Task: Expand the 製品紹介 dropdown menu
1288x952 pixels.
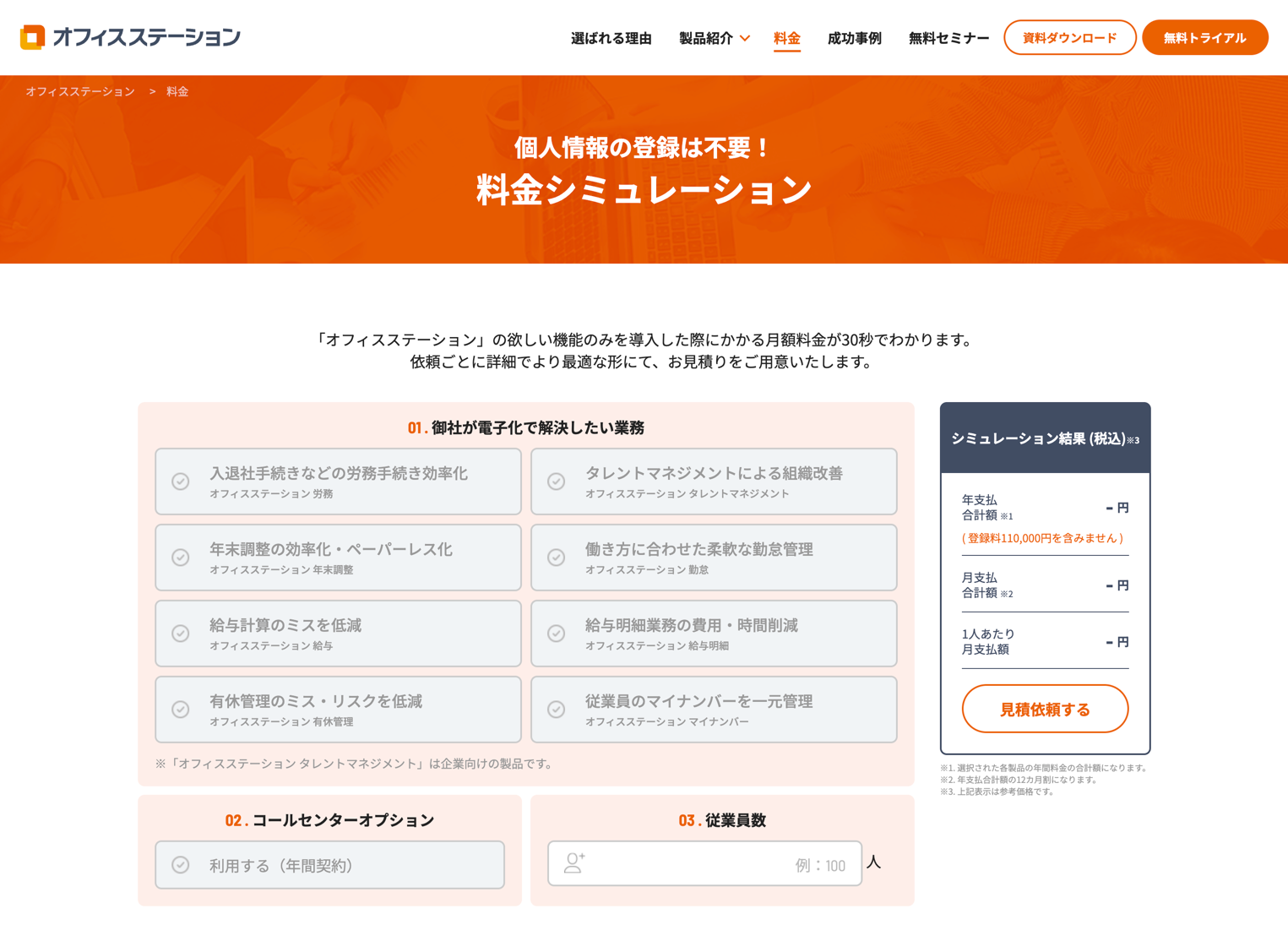Action: pos(714,38)
